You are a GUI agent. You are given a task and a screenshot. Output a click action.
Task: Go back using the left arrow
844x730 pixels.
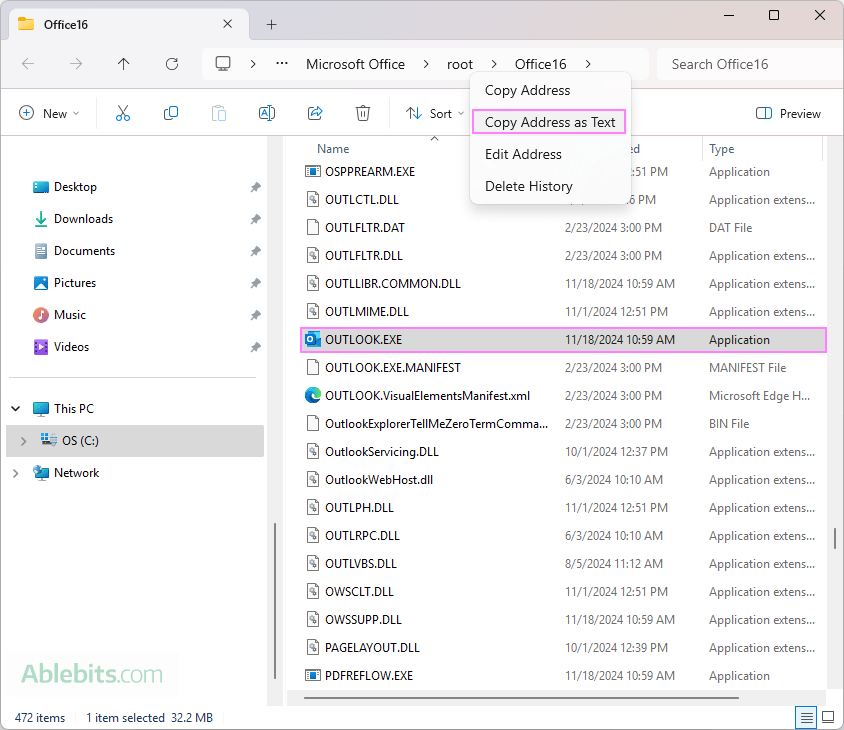coord(28,64)
